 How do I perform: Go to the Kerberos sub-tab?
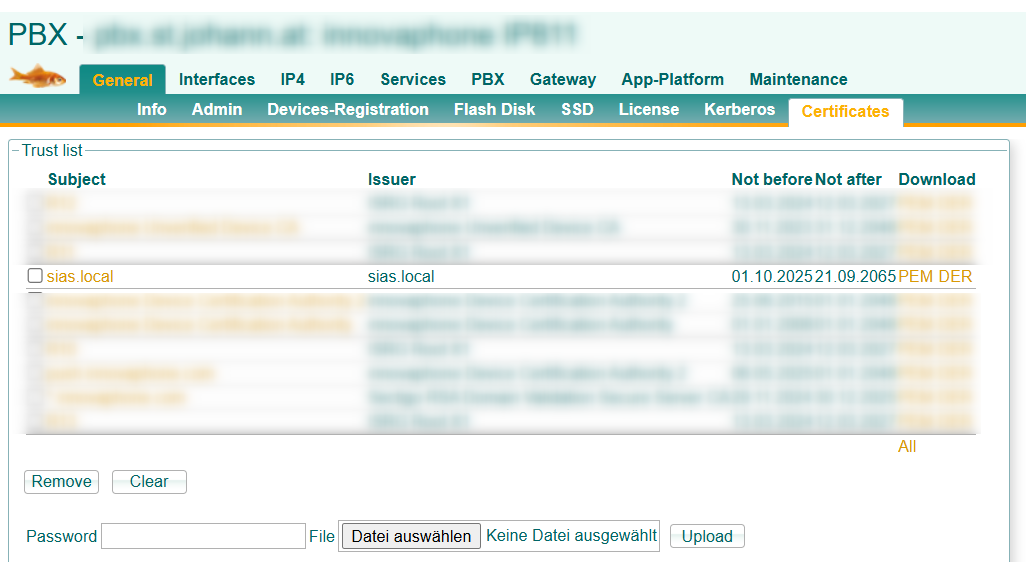(739, 110)
